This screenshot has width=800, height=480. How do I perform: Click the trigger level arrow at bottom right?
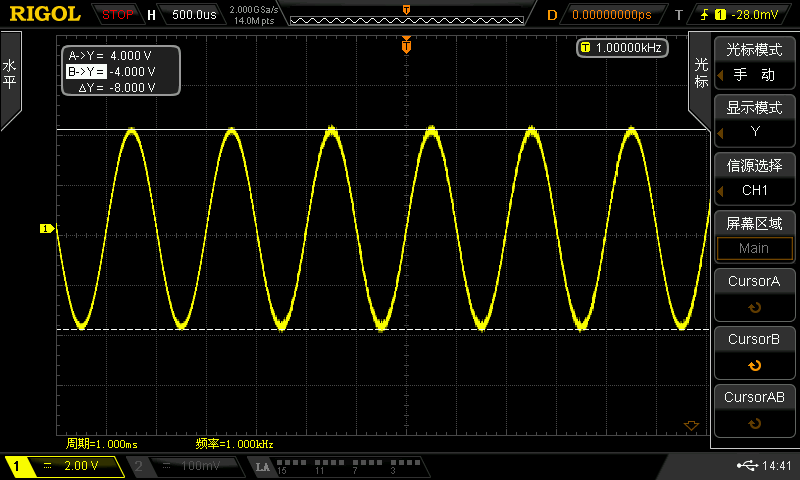click(x=690, y=426)
